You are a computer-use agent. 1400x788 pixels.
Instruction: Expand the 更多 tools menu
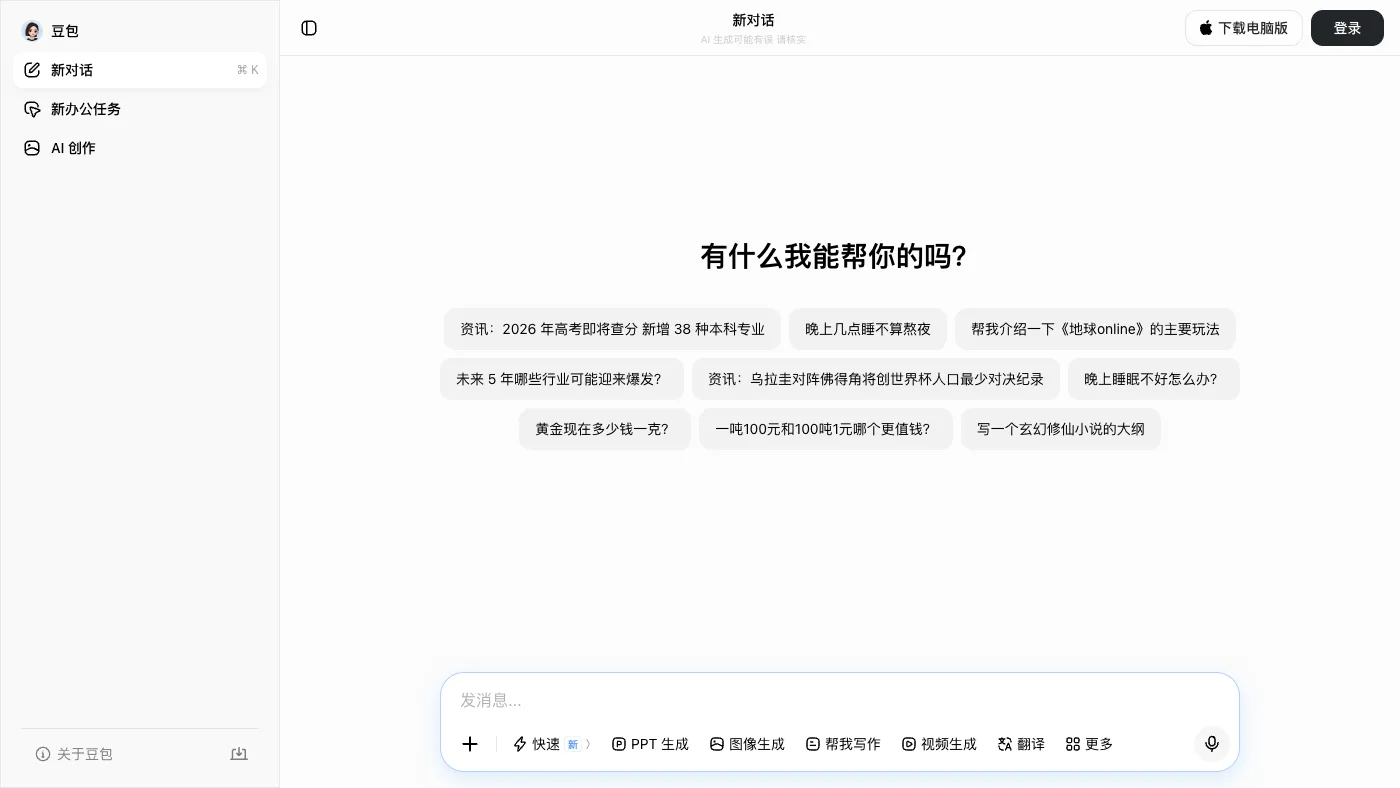click(1089, 744)
